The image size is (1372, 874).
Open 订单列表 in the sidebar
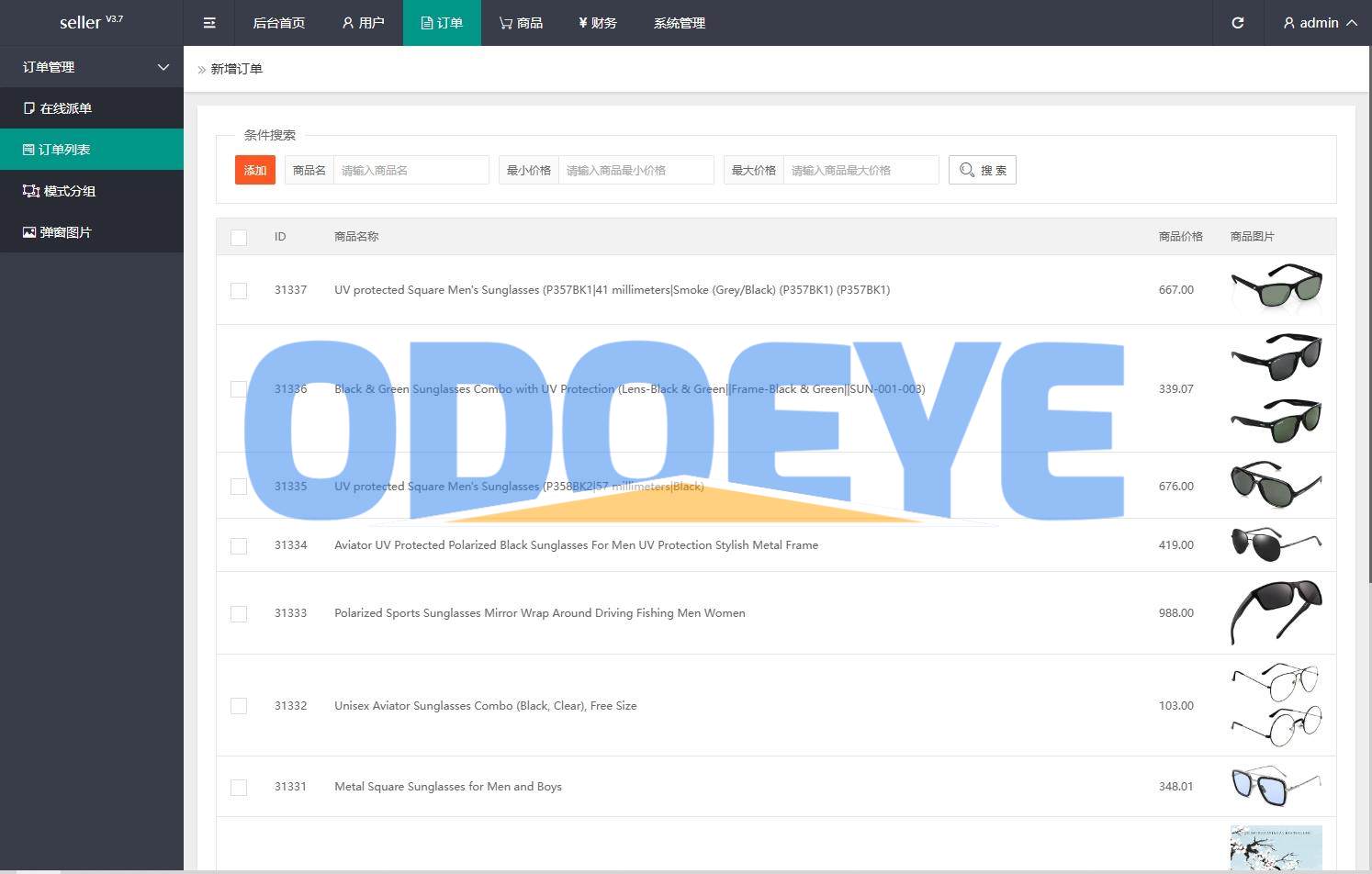tap(92, 150)
